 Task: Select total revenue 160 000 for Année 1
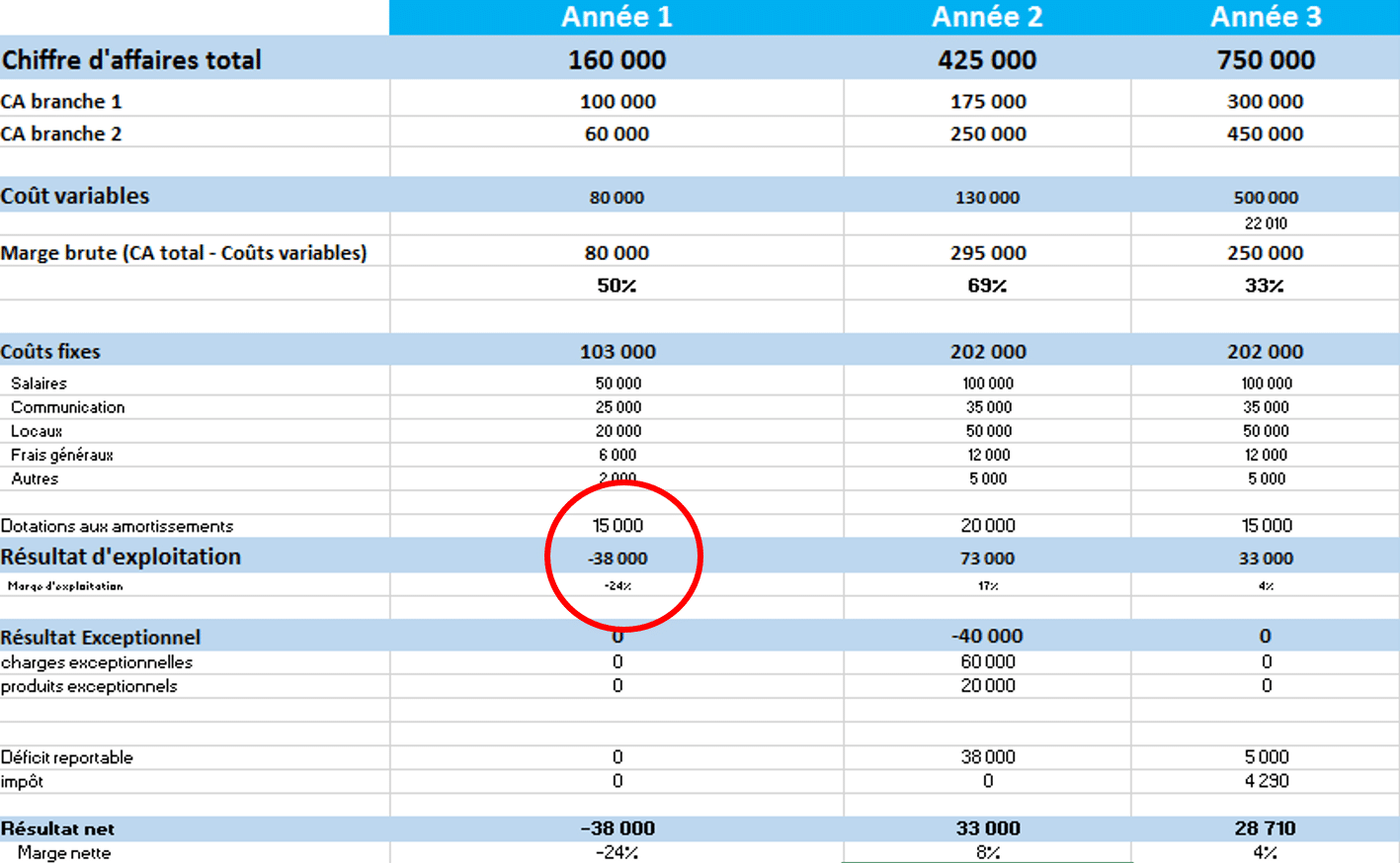coord(617,60)
